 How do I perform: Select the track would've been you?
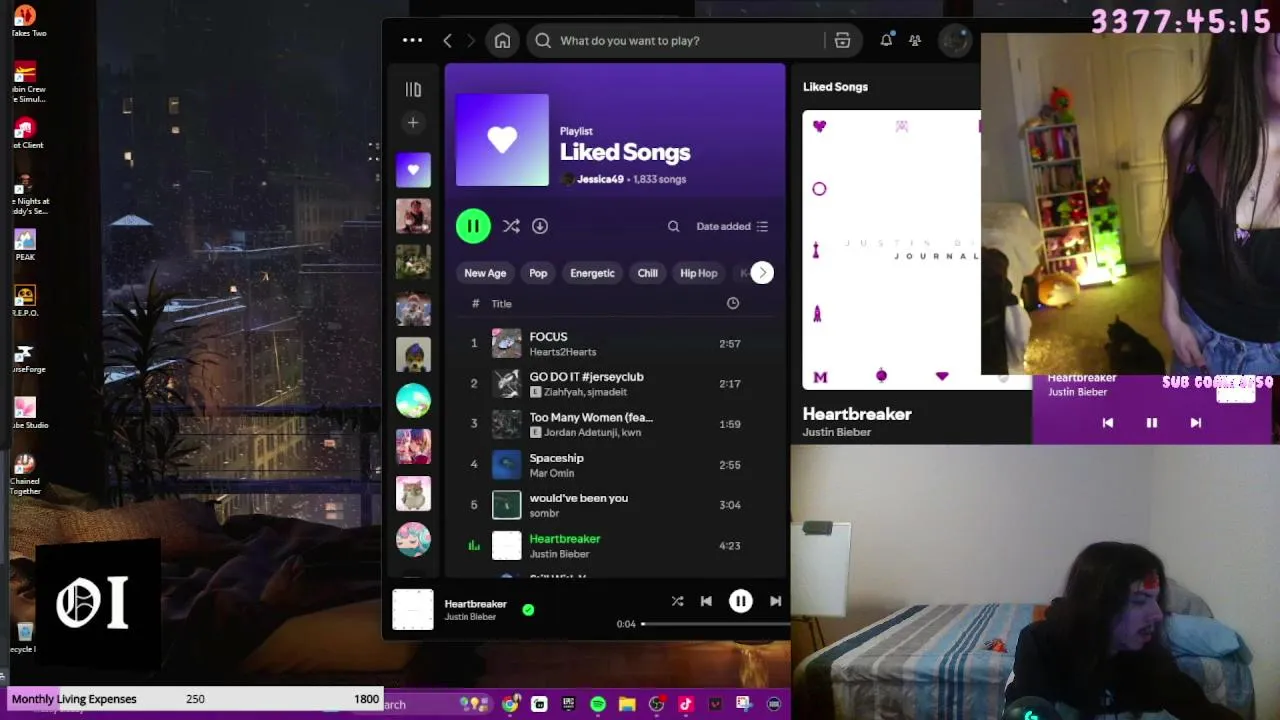click(615, 505)
